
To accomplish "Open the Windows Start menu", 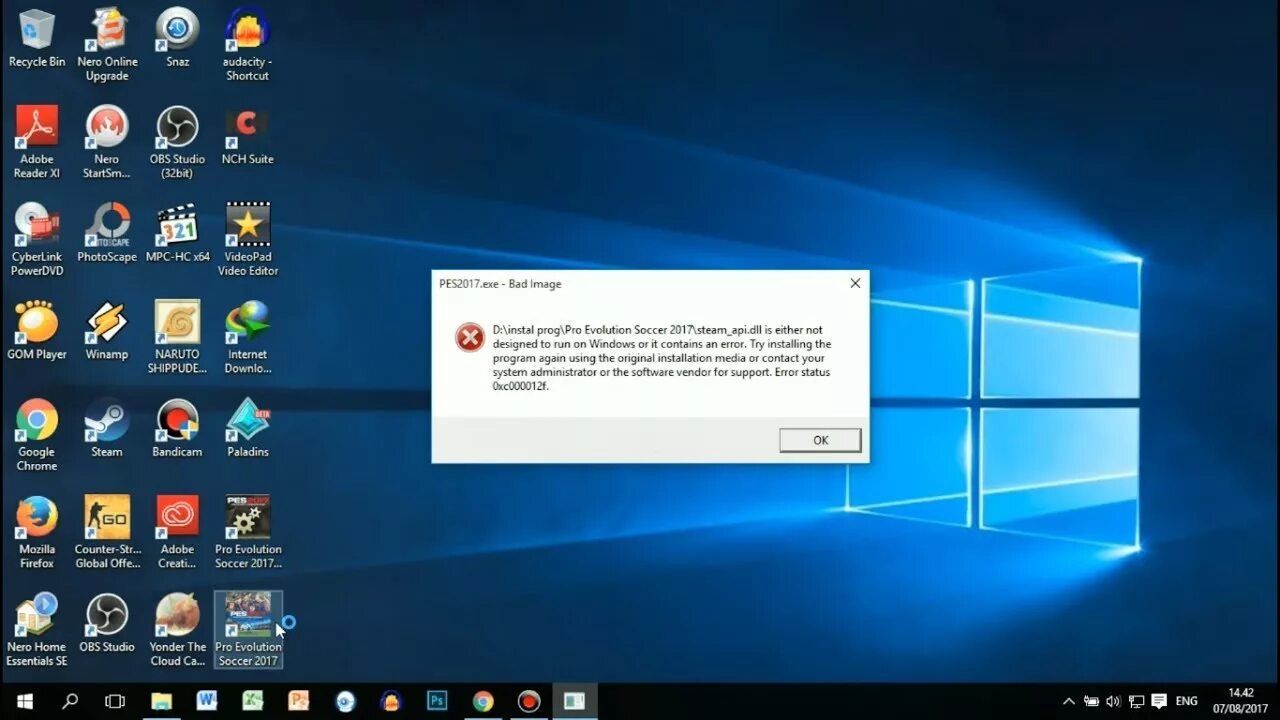I will point(24,701).
